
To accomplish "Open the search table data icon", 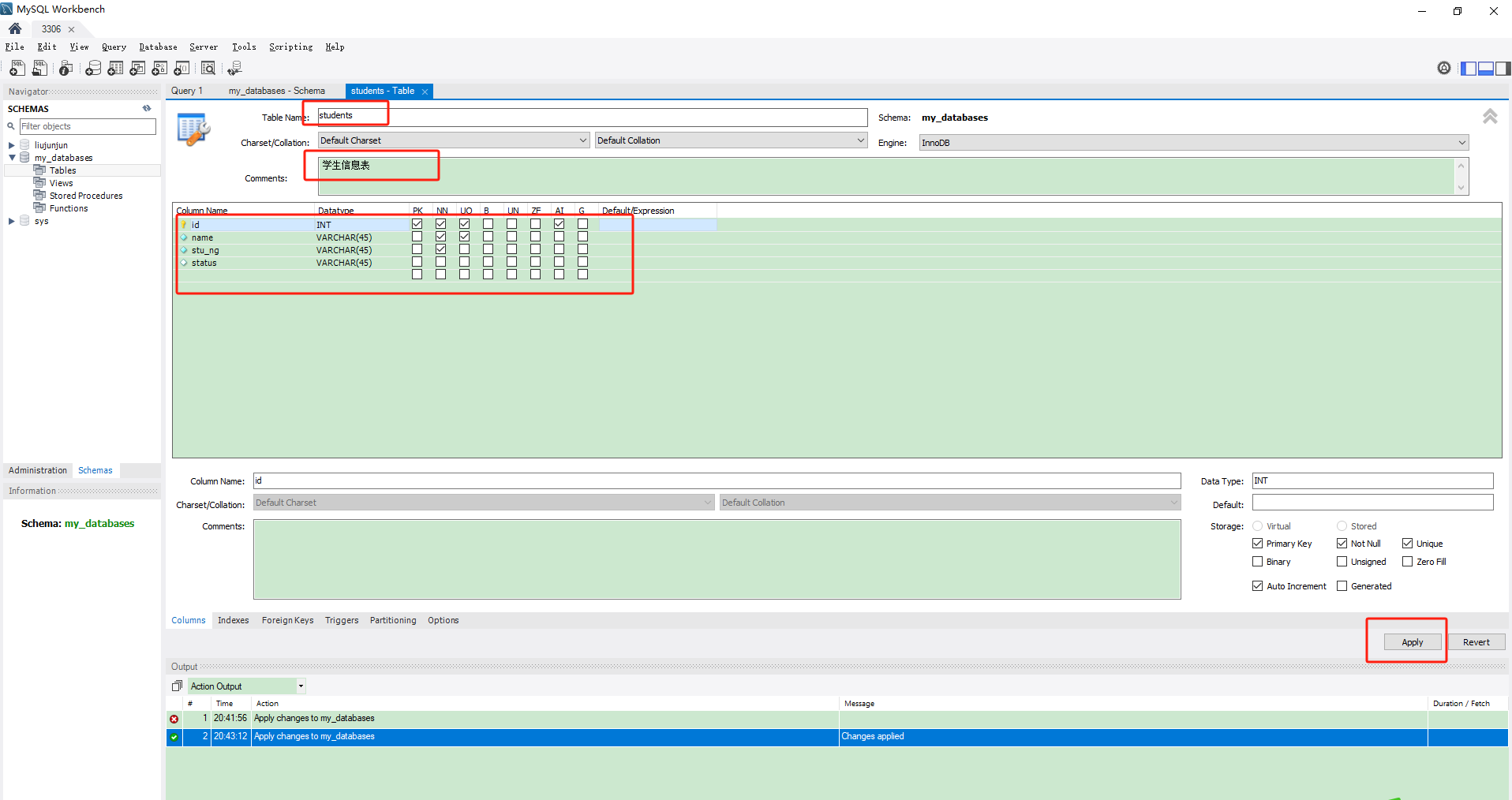I will click(x=208, y=69).
